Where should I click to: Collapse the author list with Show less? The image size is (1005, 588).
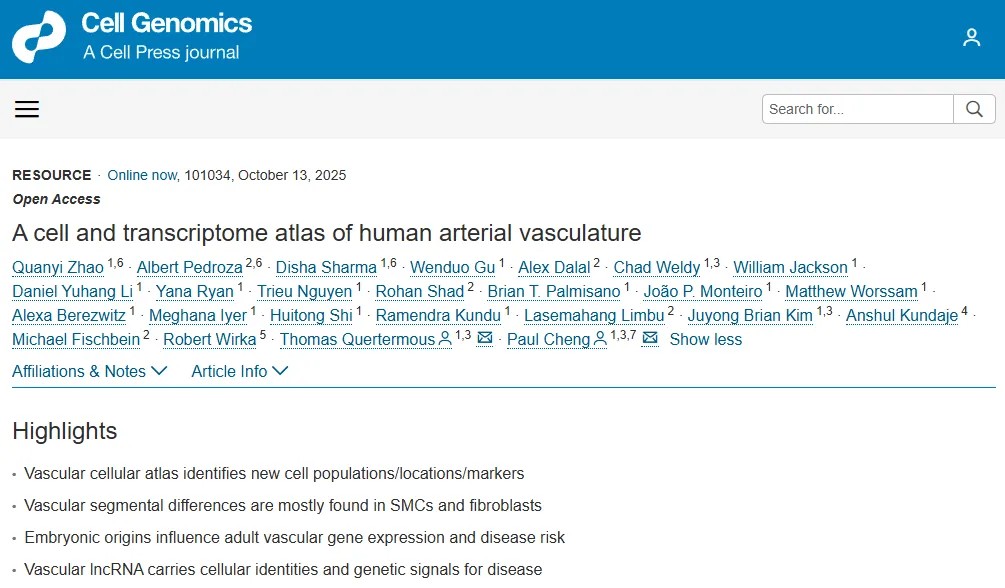(705, 339)
